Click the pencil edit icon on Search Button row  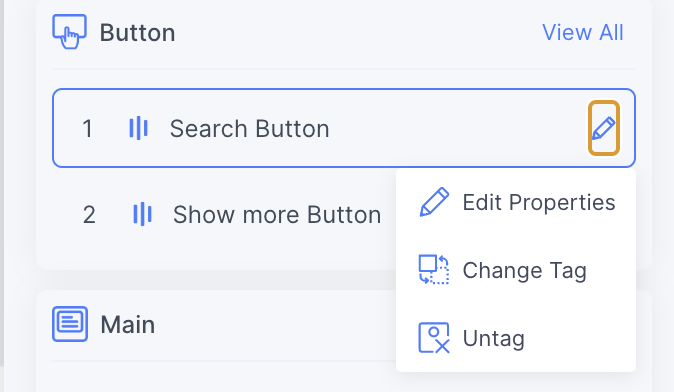pyautogui.click(x=604, y=128)
